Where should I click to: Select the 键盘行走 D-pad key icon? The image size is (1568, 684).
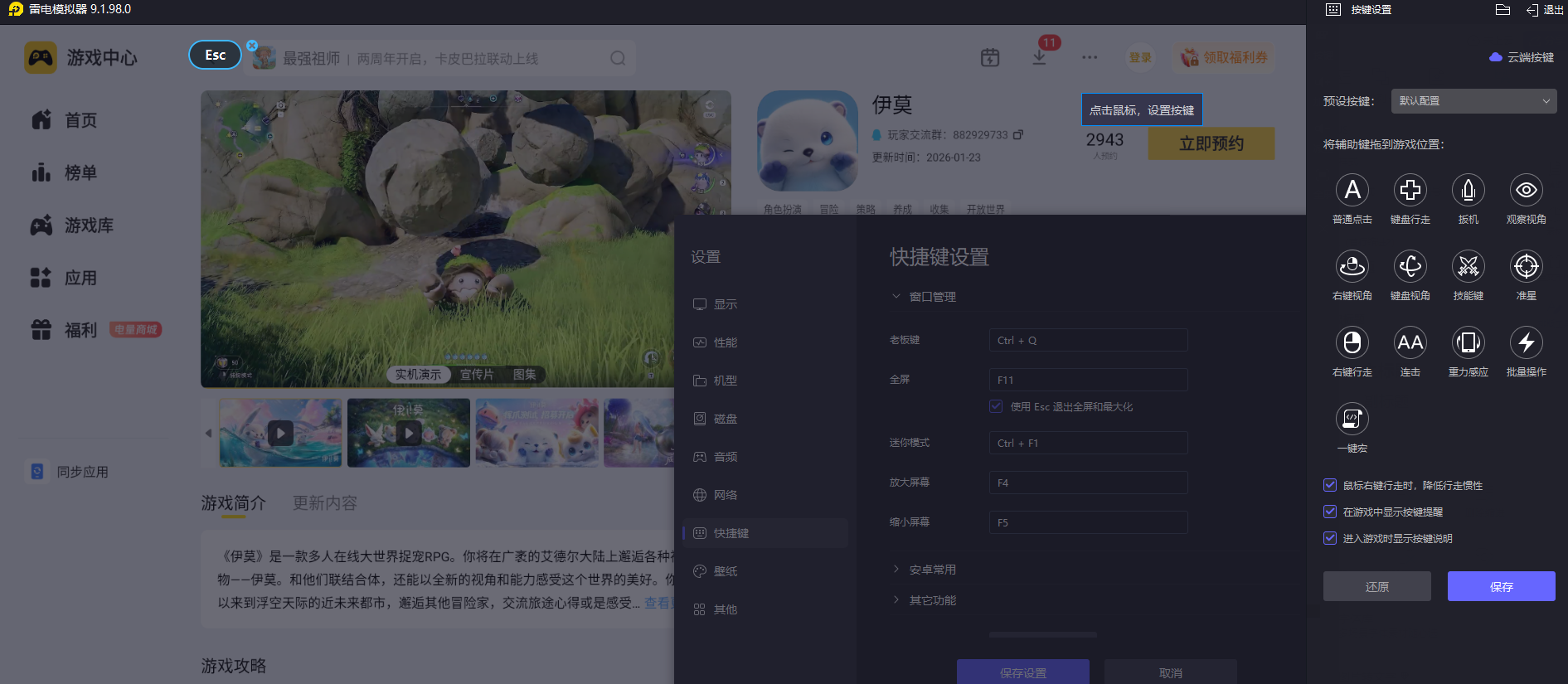[1410, 191]
